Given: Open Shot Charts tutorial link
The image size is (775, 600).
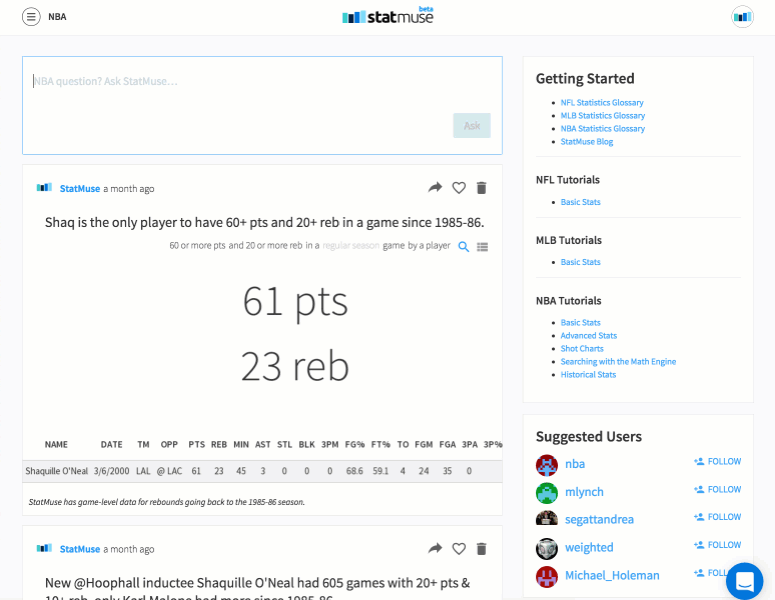Looking at the screenshot, I should pyautogui.click(x=582, y=348).
